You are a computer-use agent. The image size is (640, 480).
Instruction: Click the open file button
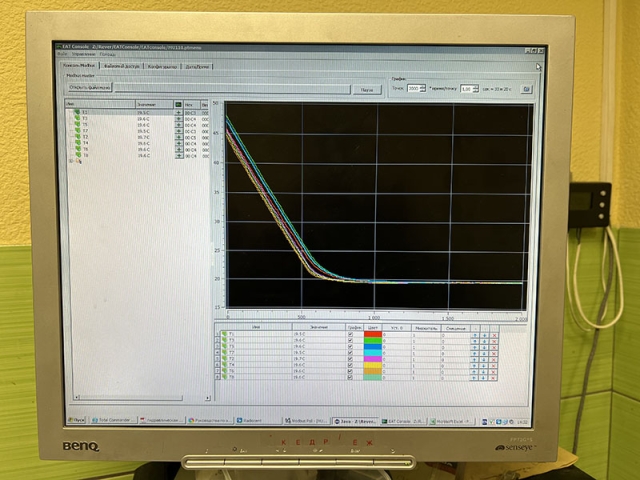(88, 88)
